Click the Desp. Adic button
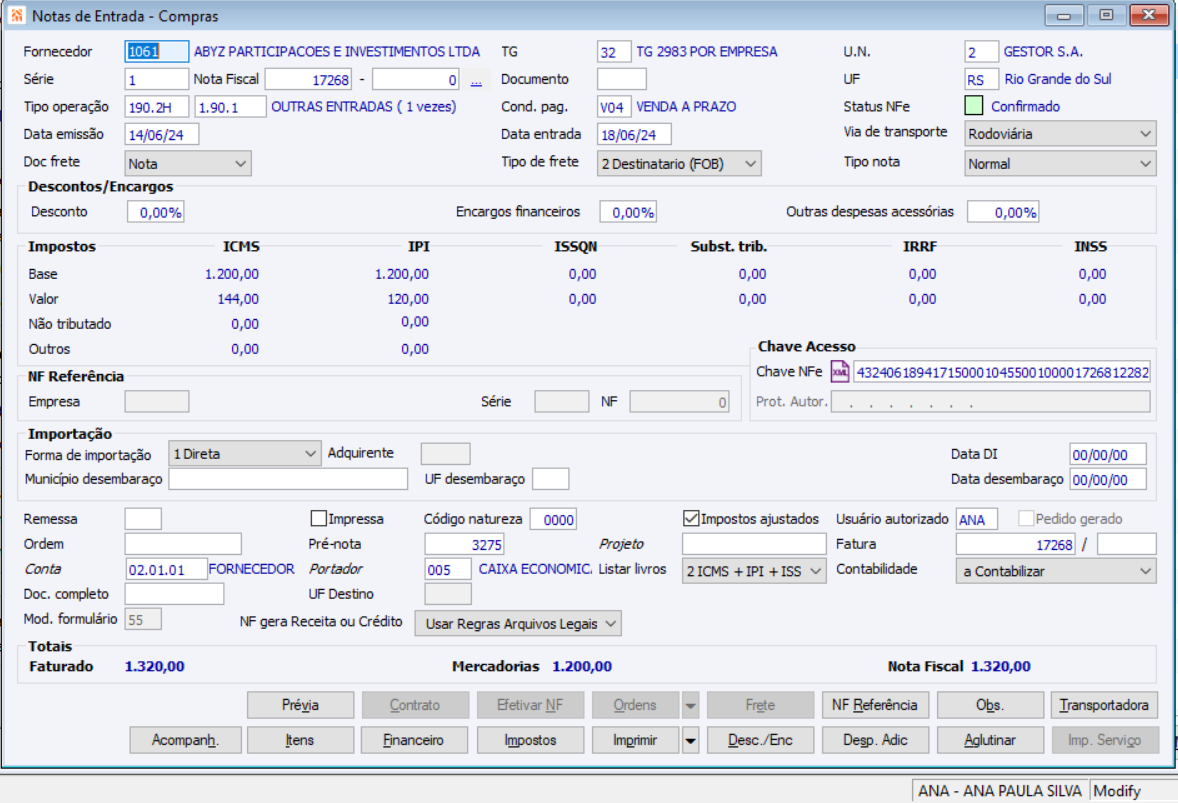This screenshot has height=803, width=1178. point(875,741)
